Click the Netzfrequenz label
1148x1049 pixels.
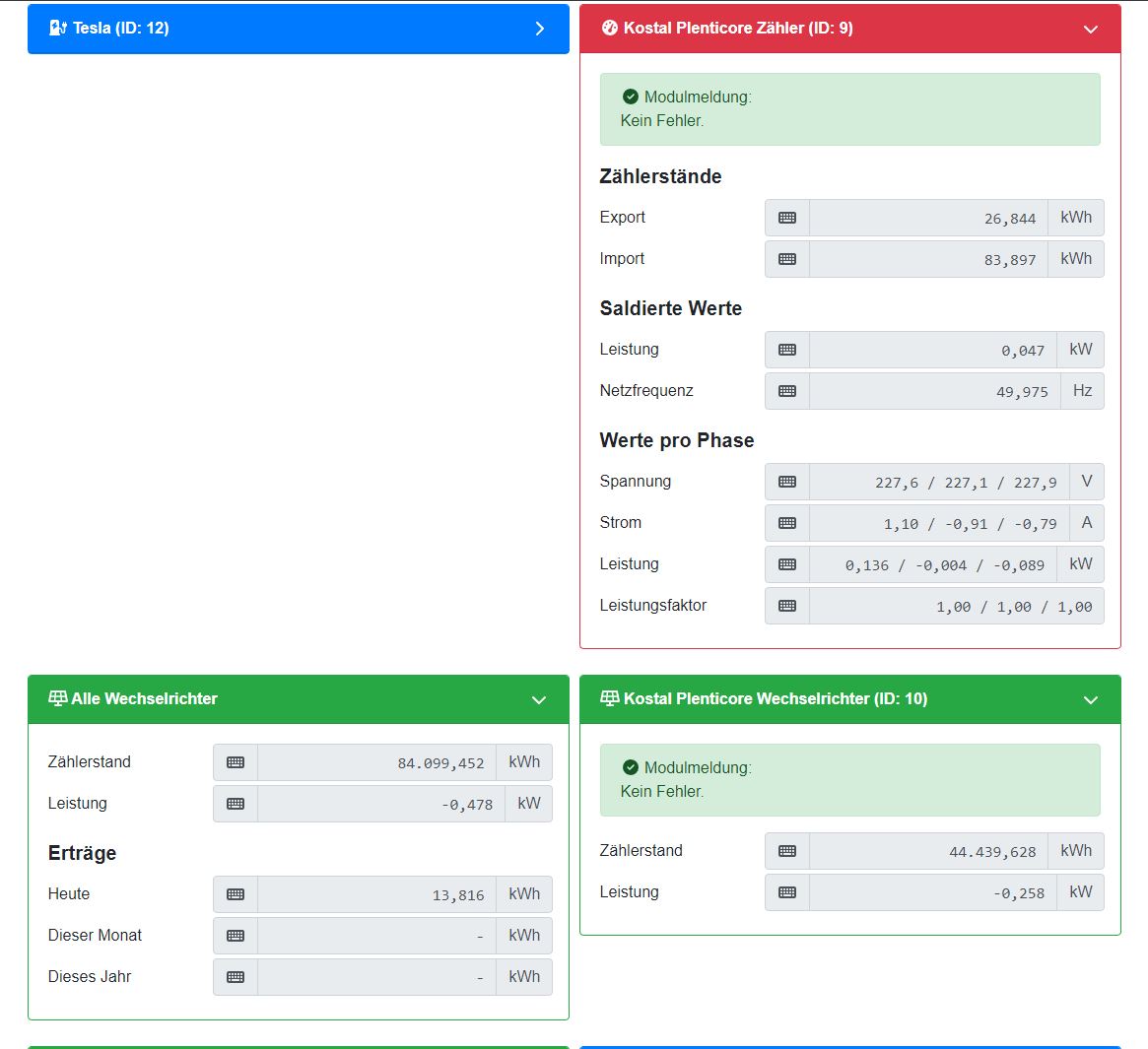[646, 390]
